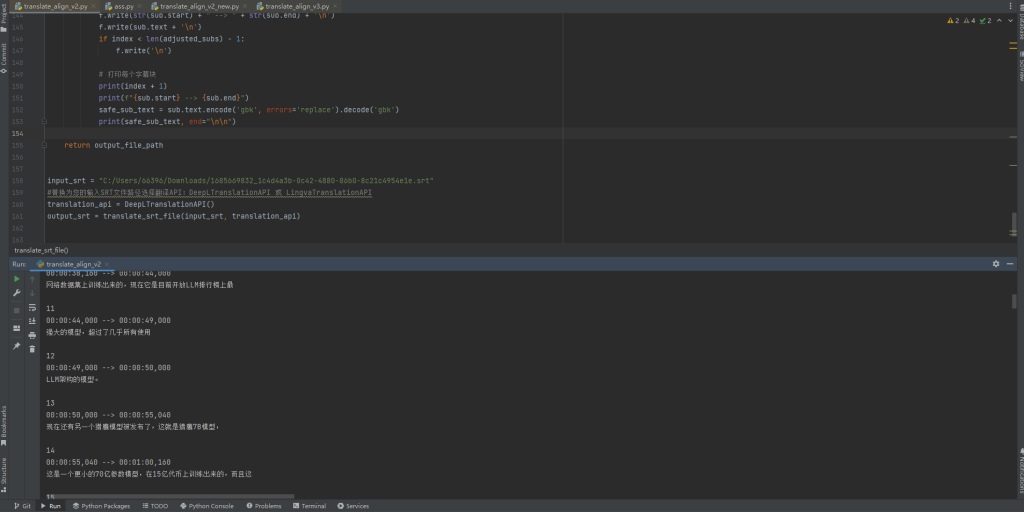Screen dimensions: 1024x512
Task: Click the print output icon in Run panel
Action: tap(33, 335)
